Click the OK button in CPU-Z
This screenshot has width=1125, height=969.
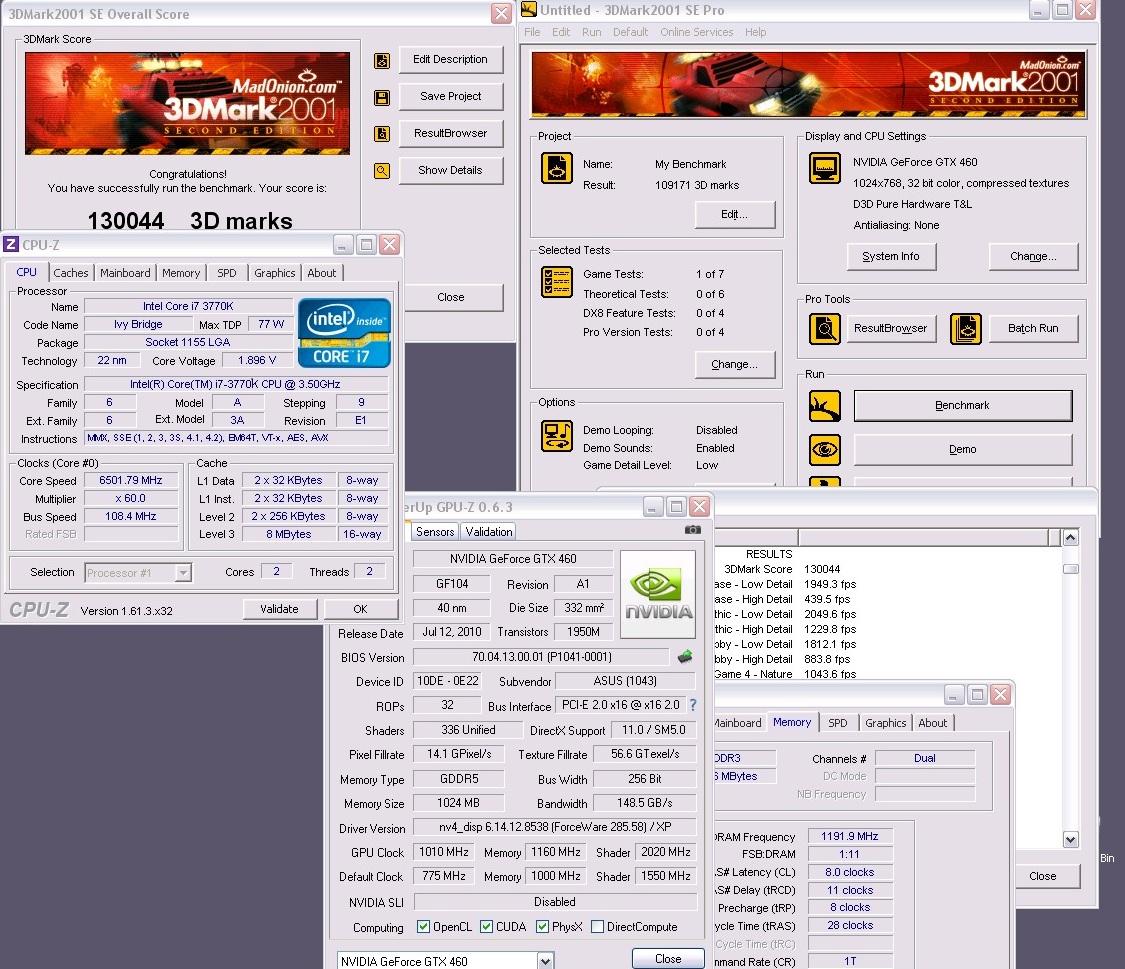tap(360, 609)
